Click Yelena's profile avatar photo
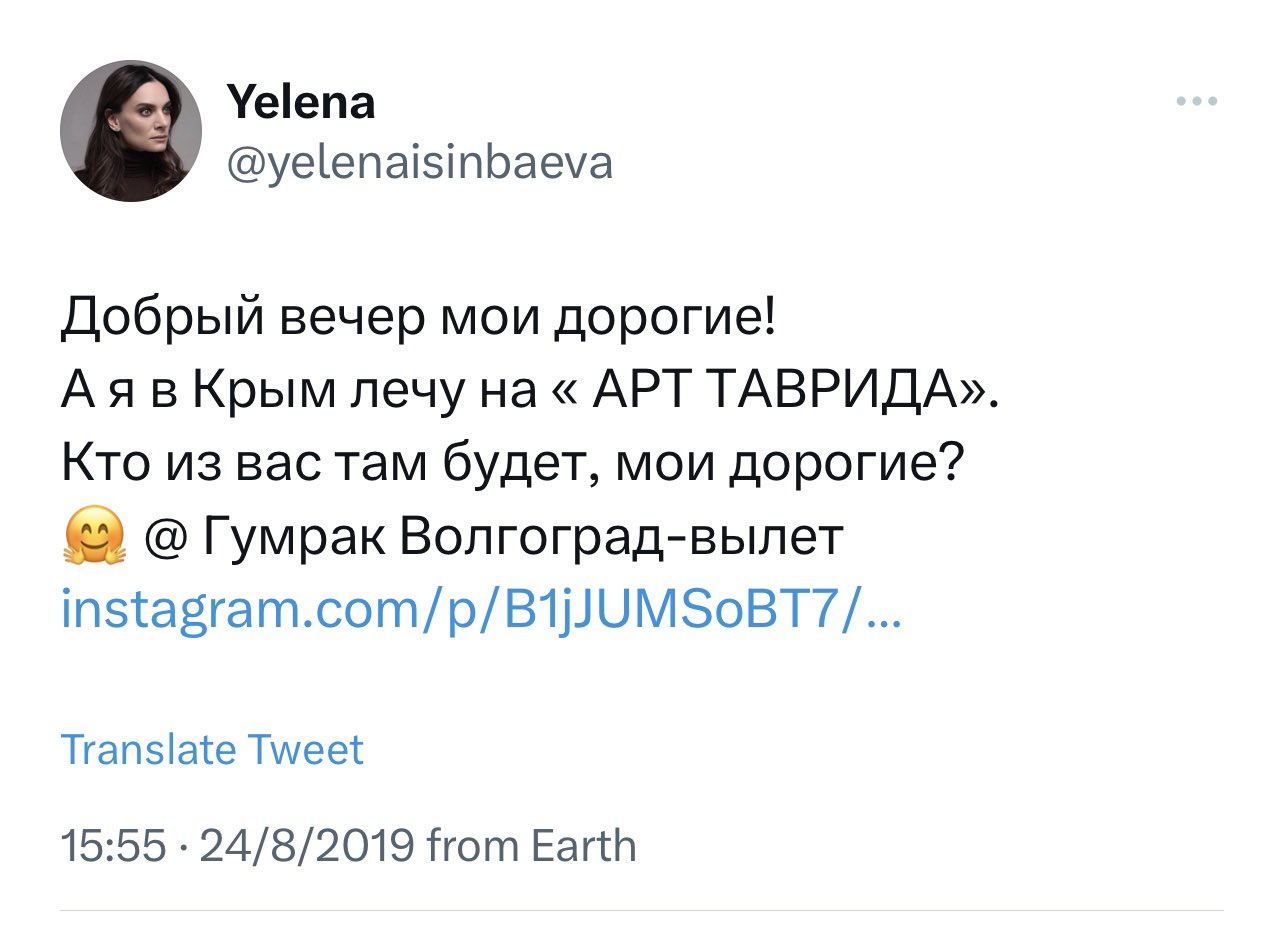 click(131, 131)
